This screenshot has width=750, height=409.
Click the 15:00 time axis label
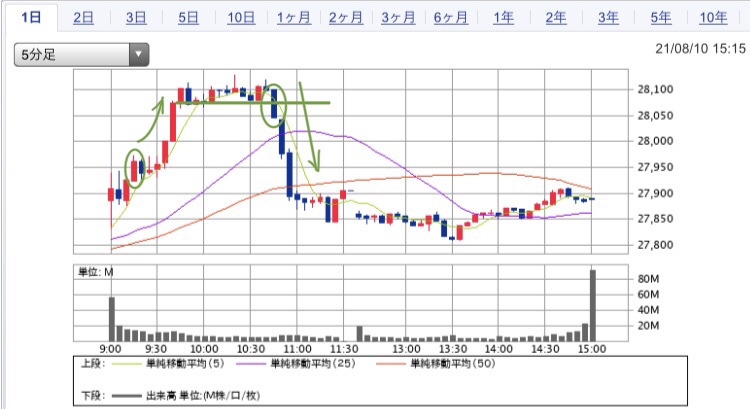592,349
